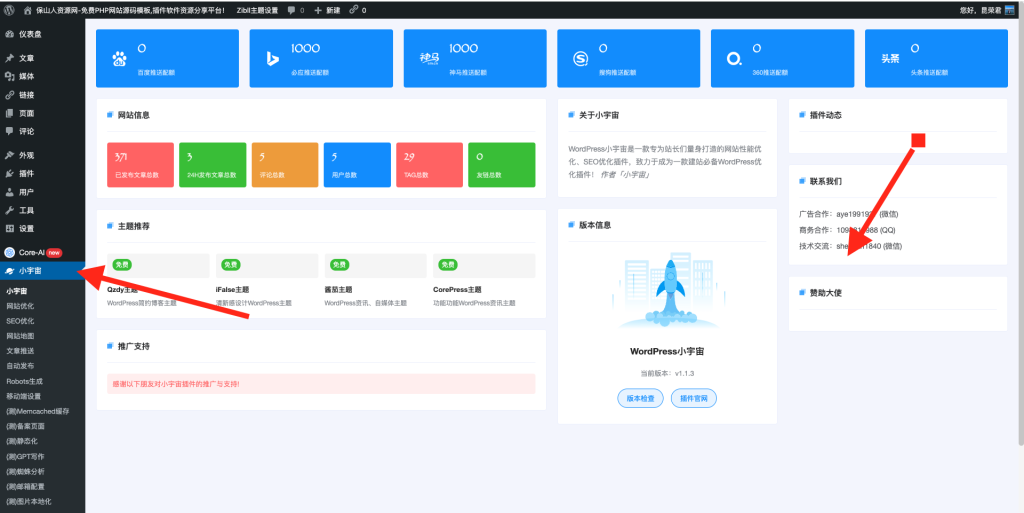This screenshot has height=513, width=1024.
Task: Click the 371 已发布文章总数 tile
Action: 140,165
